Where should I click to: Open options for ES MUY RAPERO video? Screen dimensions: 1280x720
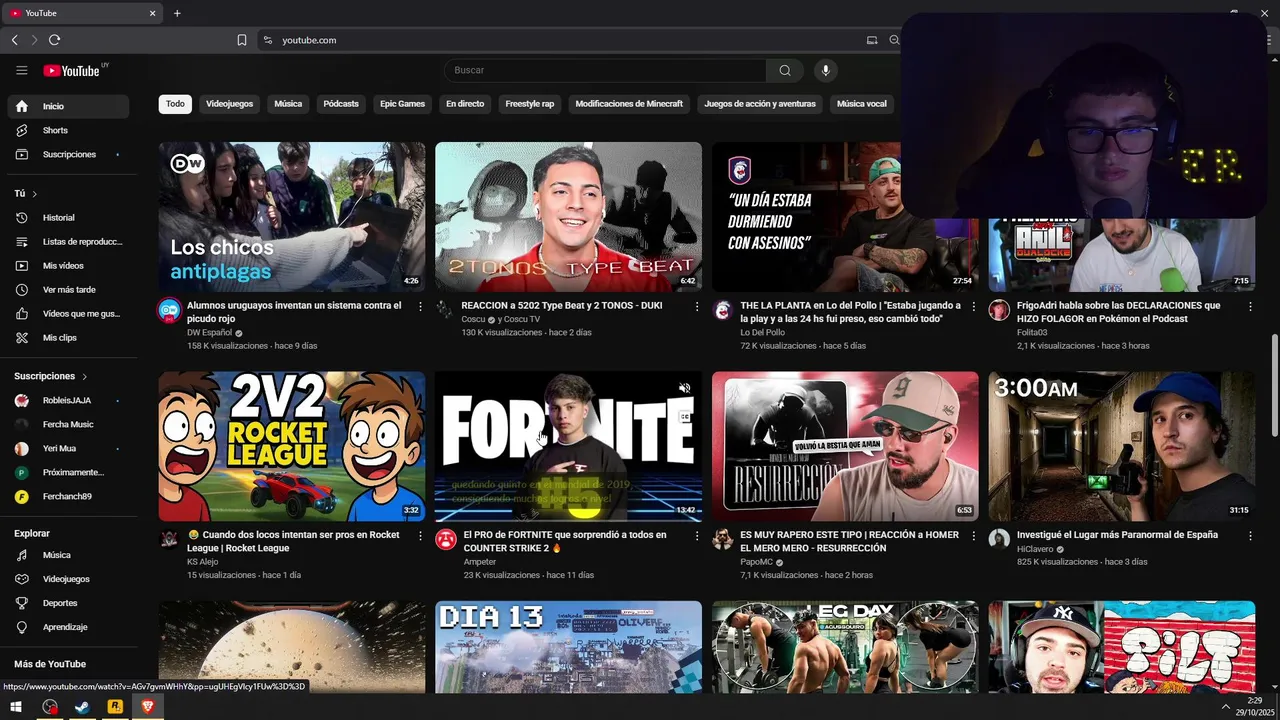click(x=974, y=535)
